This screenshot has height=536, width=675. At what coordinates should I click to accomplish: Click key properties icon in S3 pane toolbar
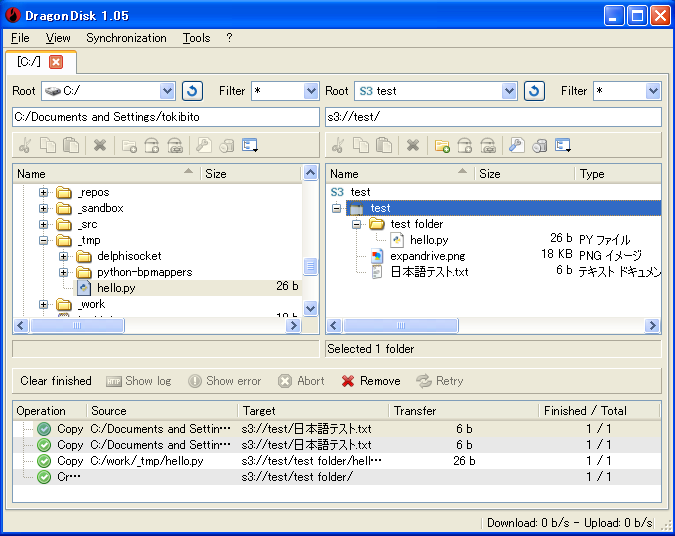click(517, 146)
